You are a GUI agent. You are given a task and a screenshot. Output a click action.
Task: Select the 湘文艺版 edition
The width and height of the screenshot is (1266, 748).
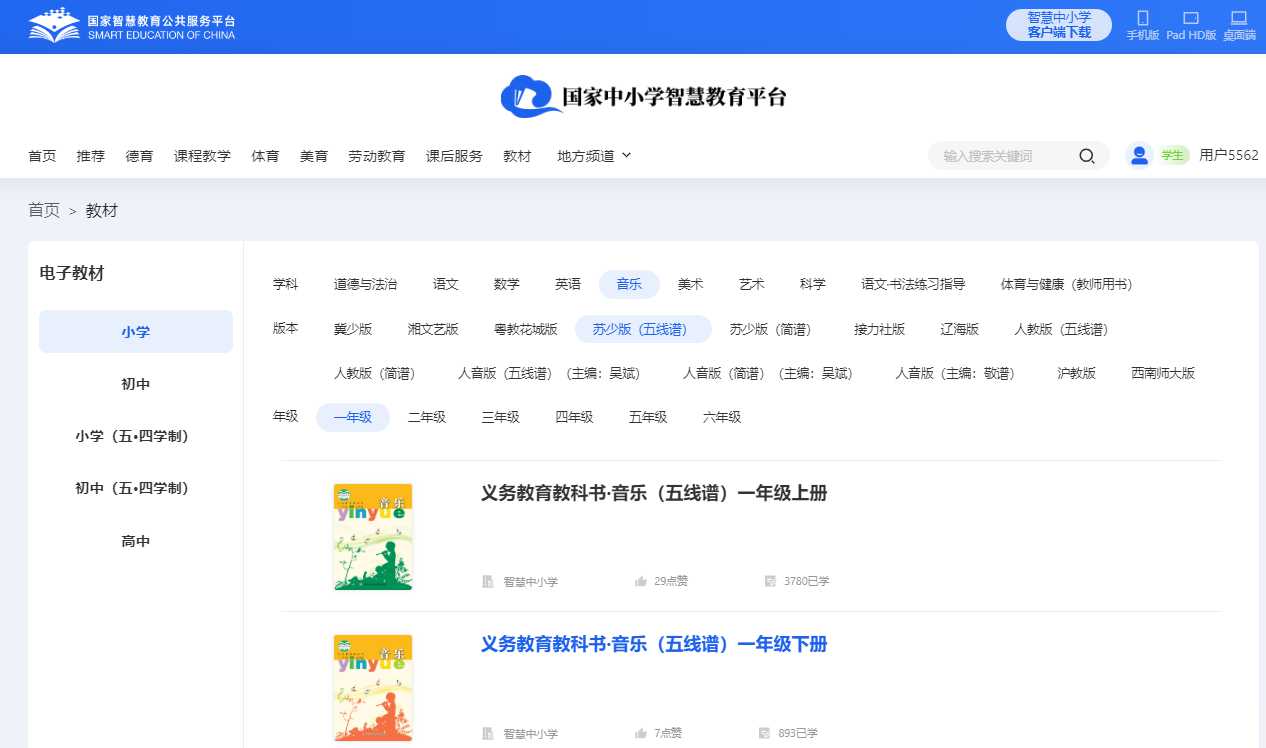click(x=433, y=329)
